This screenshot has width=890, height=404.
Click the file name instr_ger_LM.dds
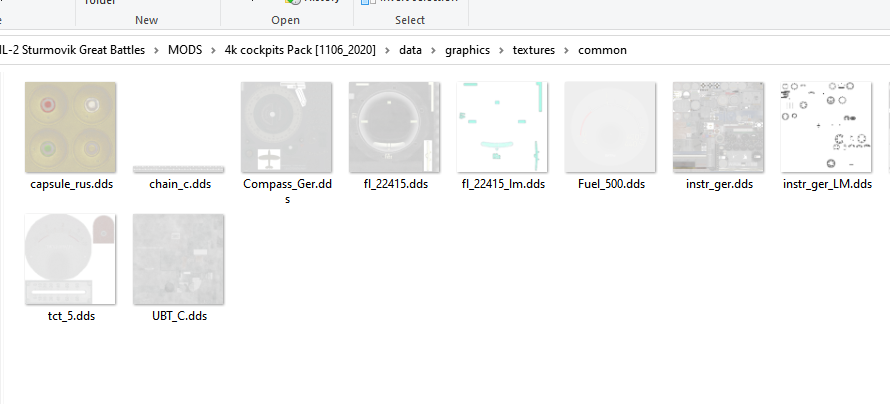tap(827, 184)
